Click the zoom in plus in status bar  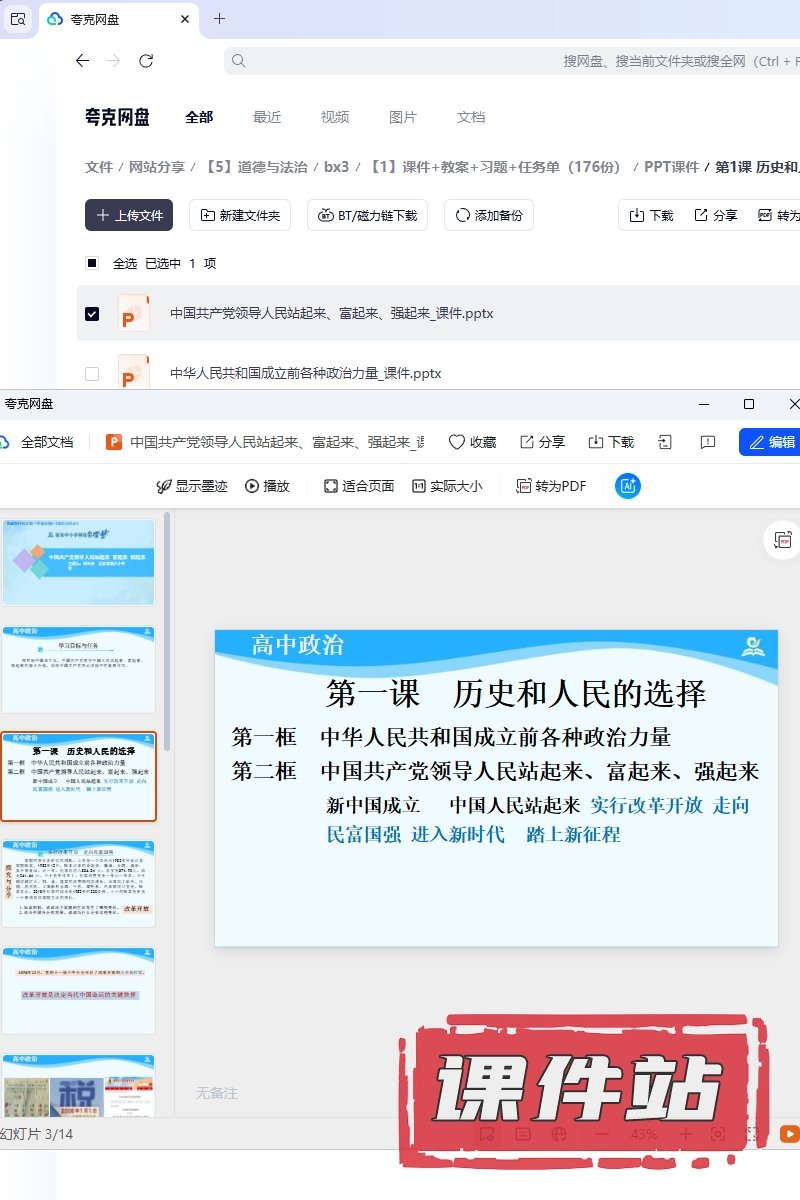pyautogui.click(x=685, y=1134)
